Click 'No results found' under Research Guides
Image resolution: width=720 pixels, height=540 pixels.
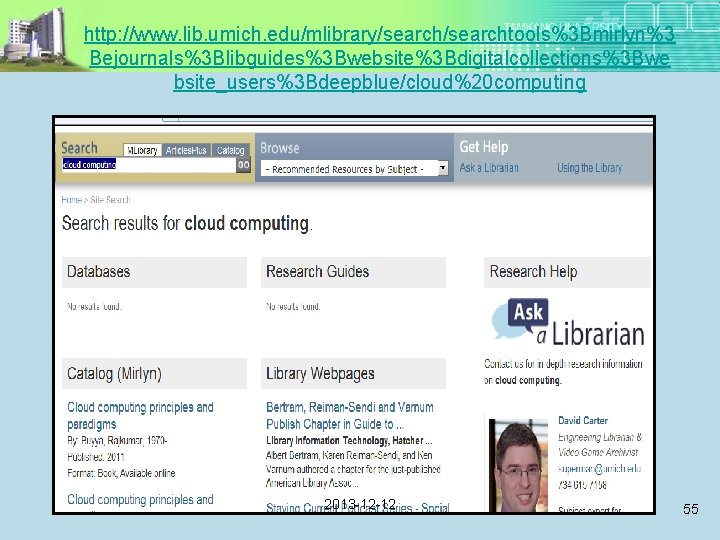pyautogui.click(x=293, y=306)
